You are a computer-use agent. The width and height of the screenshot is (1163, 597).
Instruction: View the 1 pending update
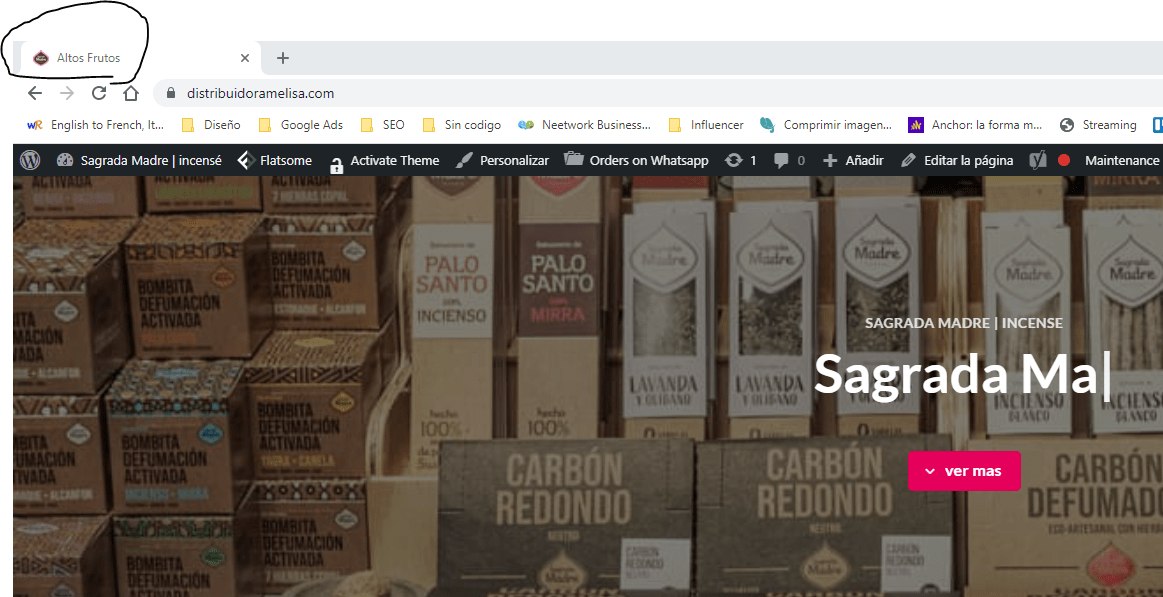click(x=740, y=160)
